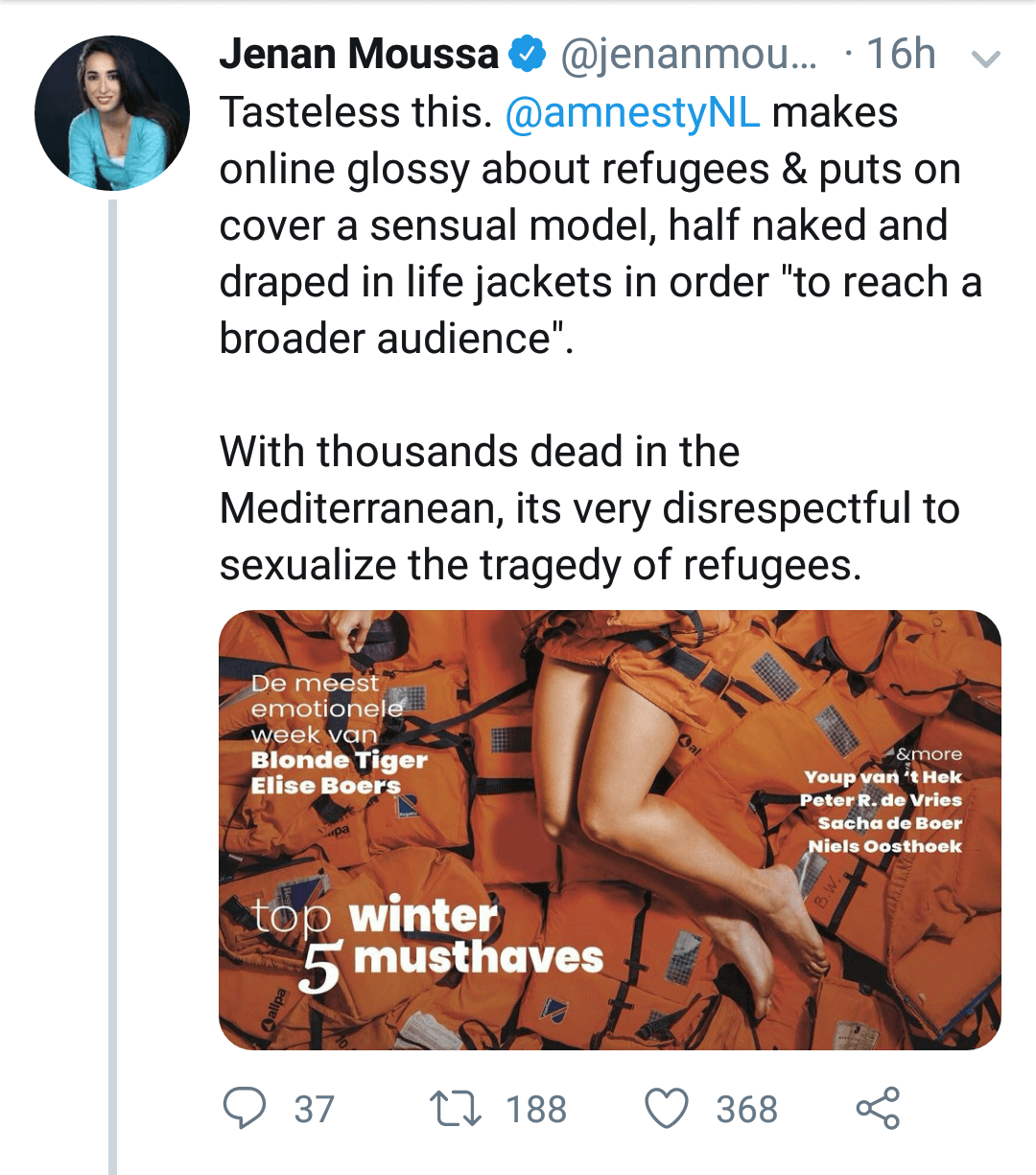Reply to Jenan Moussa's tweet
The width and height of the screenshot is (1036, 1175).
pyautogui.click(x=244, y=1108)
